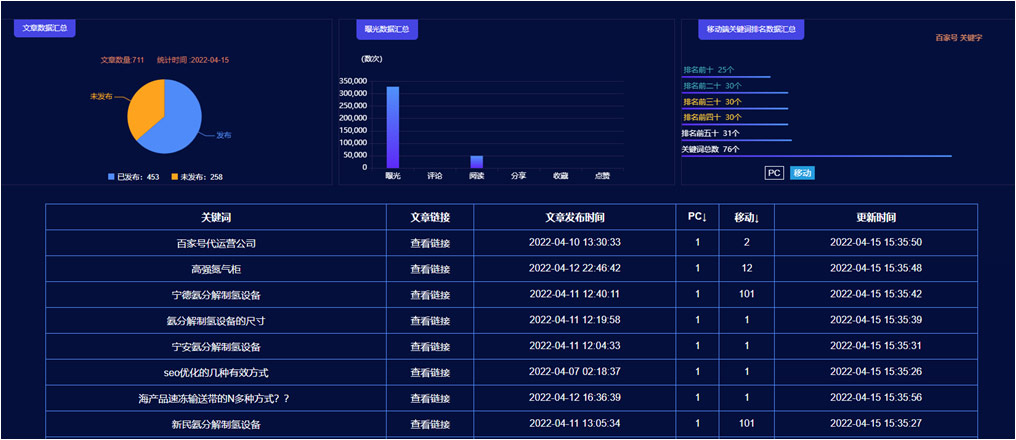Sort the table by PC↓ column
Viewport: 1016px width, 440px height.
tap(697, 217)
